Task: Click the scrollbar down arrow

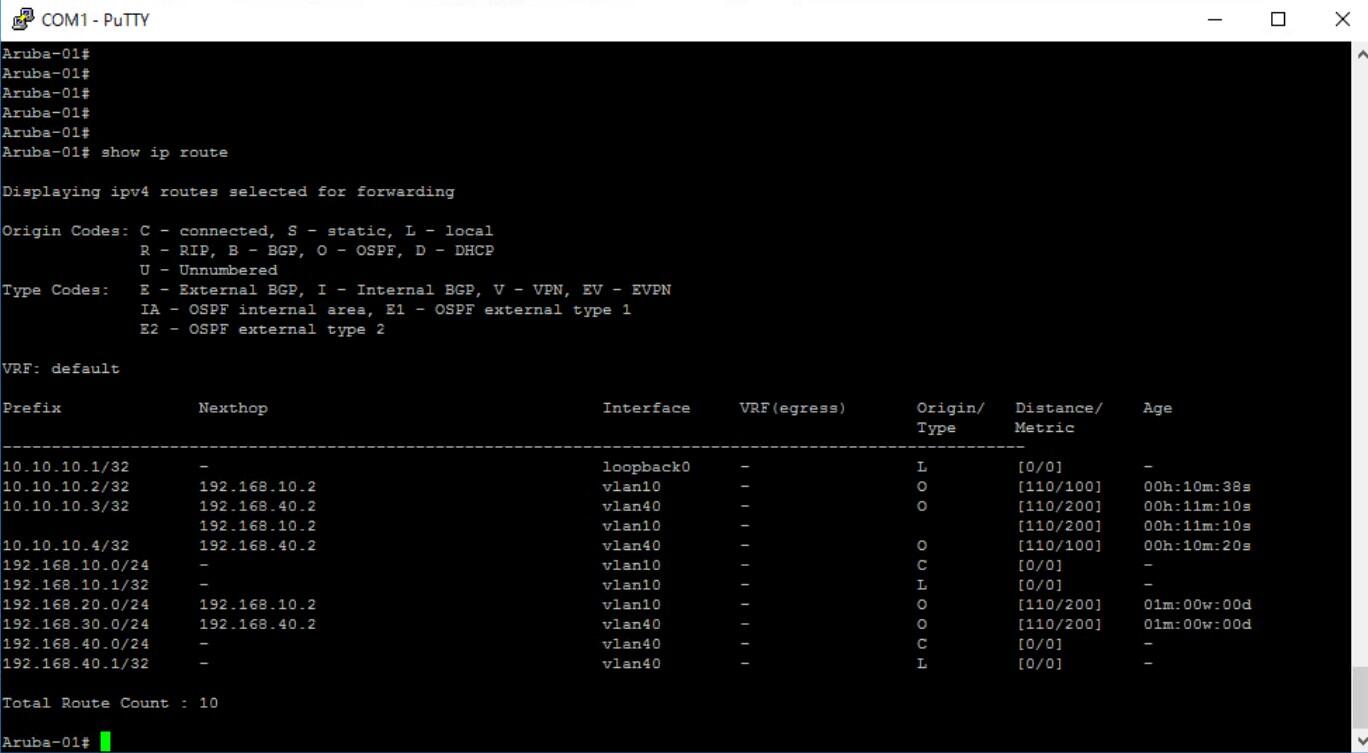Action: tap(1359, 742)
